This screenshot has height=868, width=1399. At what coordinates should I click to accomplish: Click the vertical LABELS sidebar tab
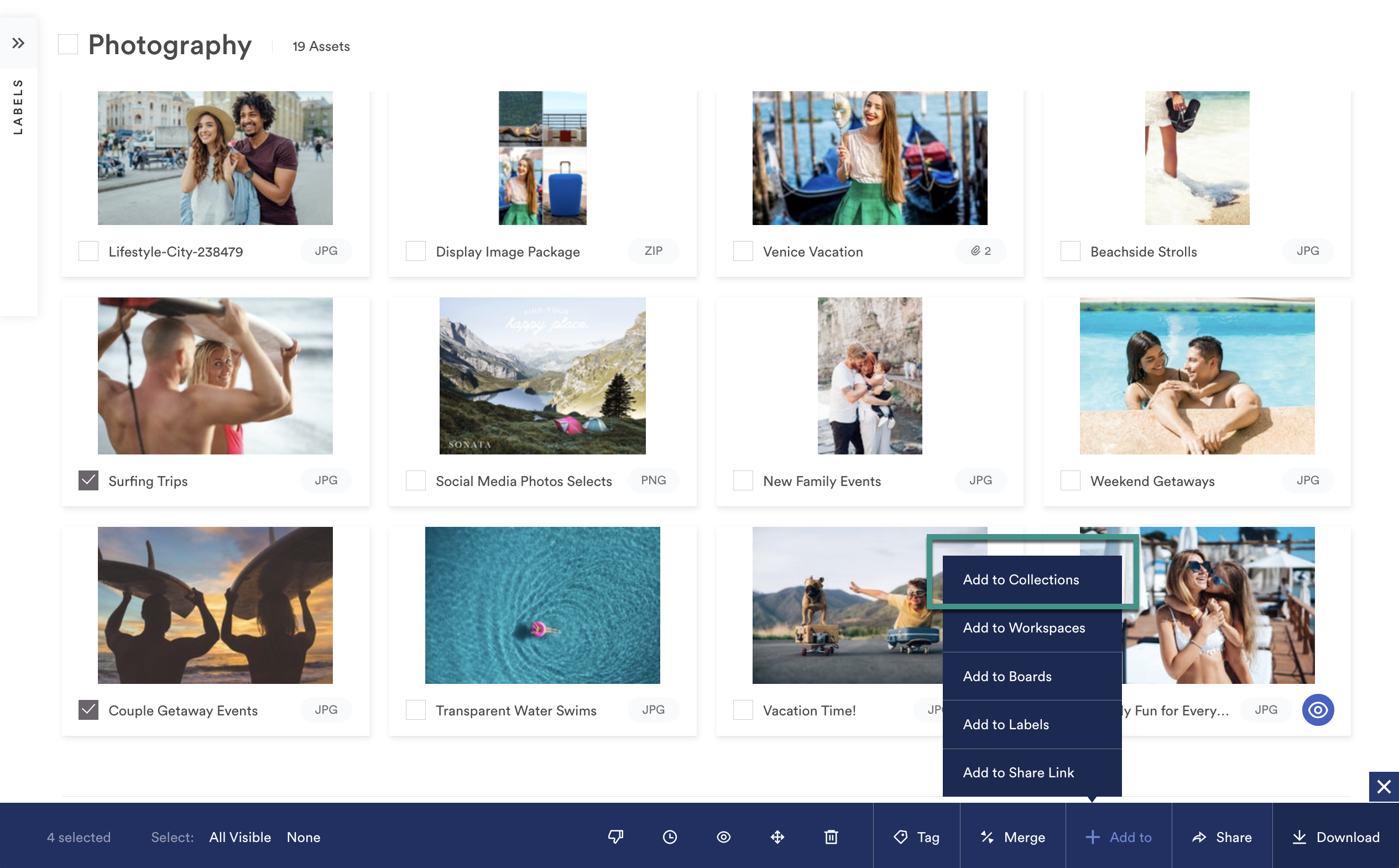18,107
